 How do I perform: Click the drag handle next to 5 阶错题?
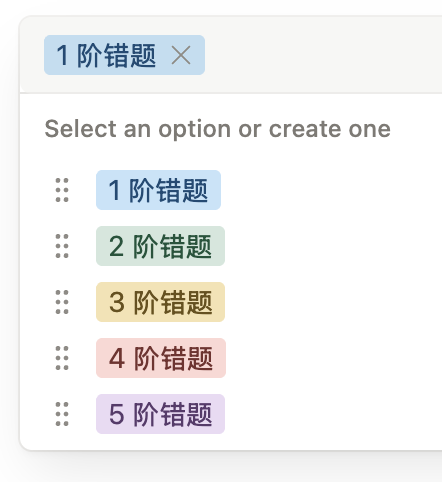62,414
